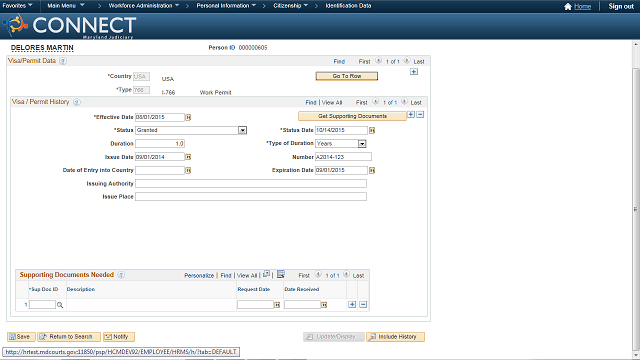
Task: Open the Effective Date calendar picker
Action: click(188, 117)
